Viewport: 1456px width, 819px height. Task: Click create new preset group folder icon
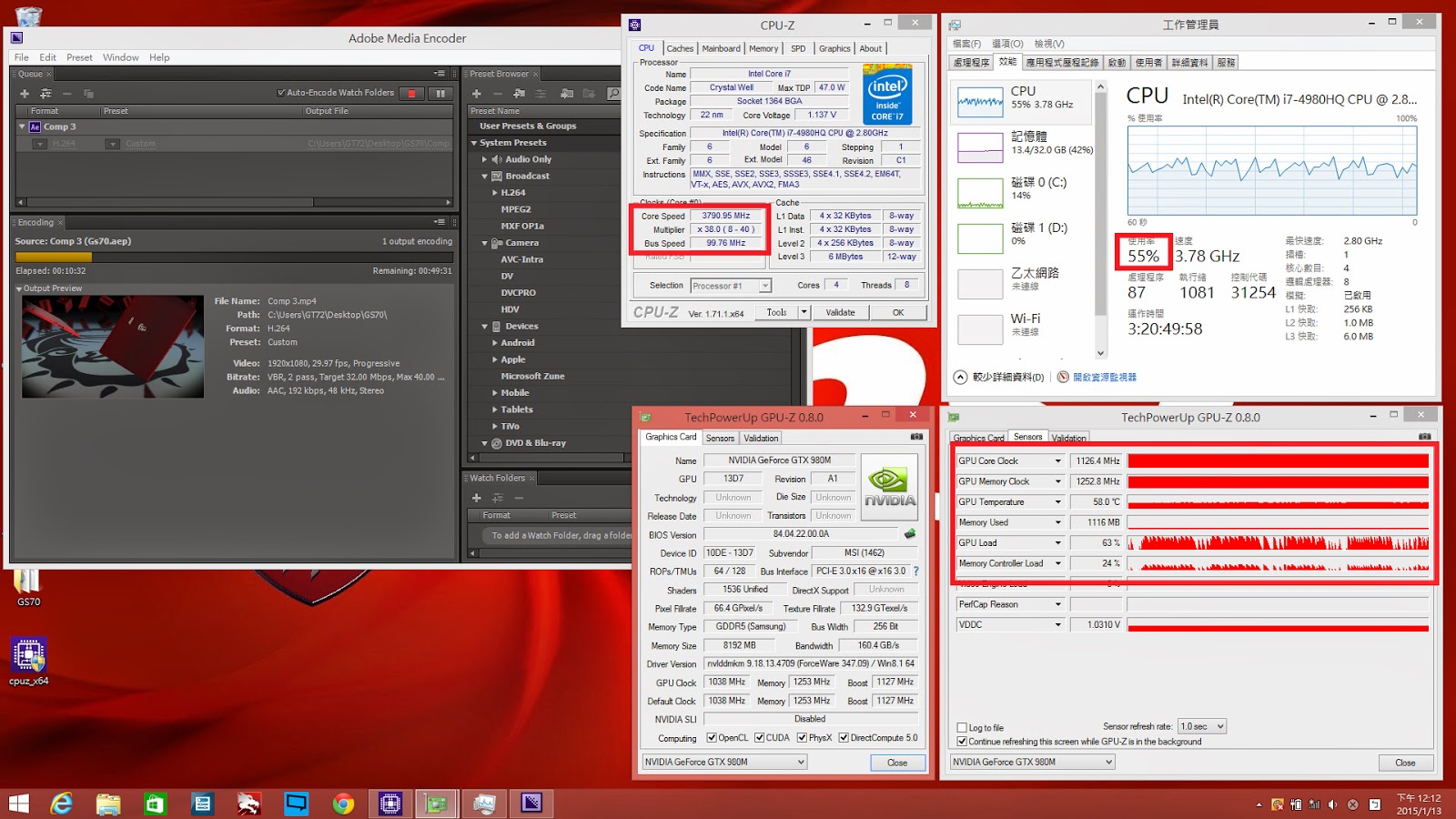[x=519, y=94]
